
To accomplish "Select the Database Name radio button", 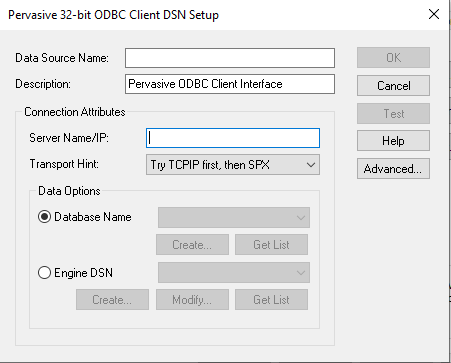I will coord(44,217).
